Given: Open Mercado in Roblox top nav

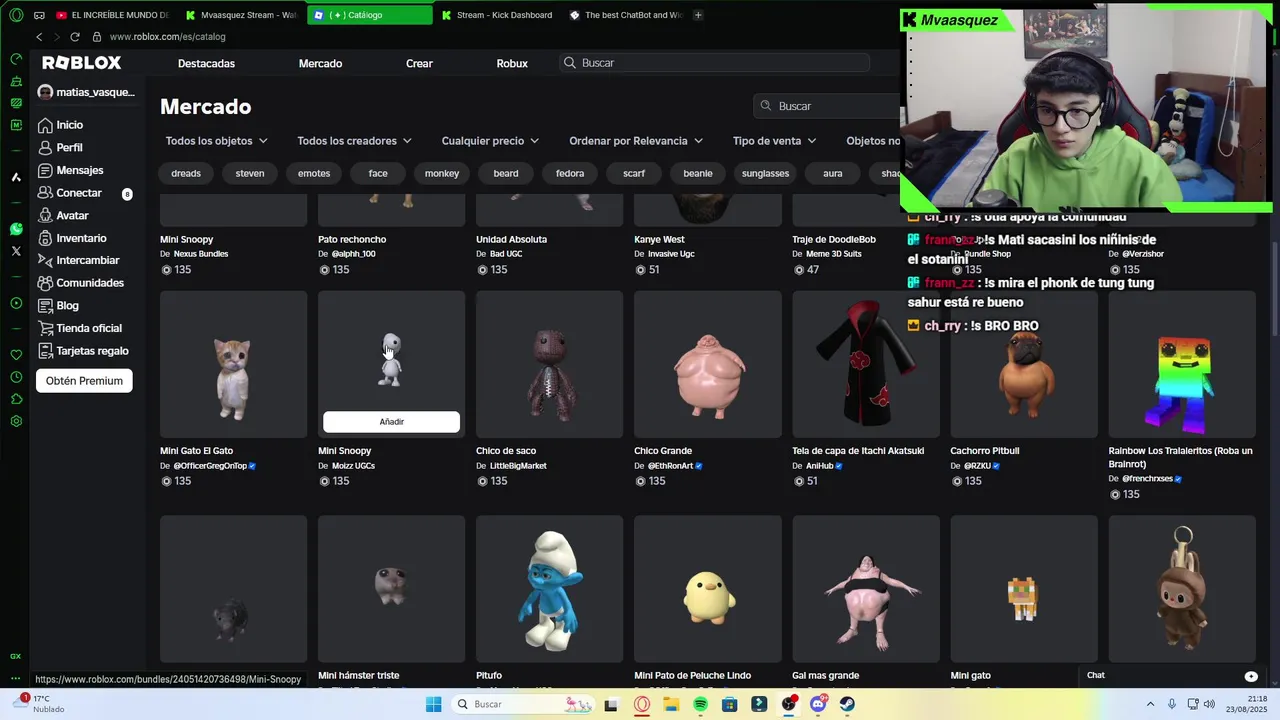Looking at the screenshot, I should (320, 63).
